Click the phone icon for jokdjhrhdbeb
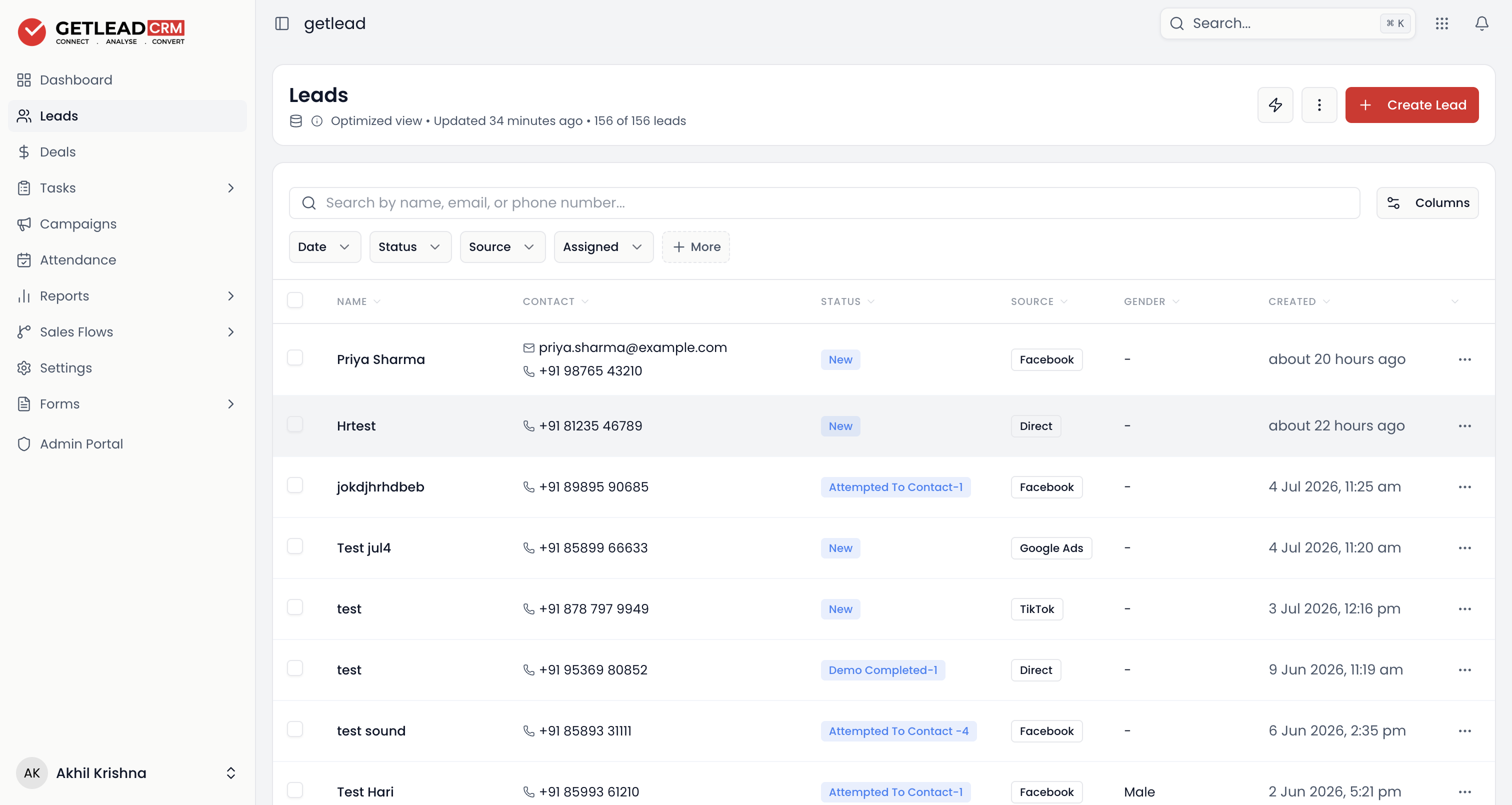This screenshot has width=1512, height=805. pyautogui.click(x=528, y=487)
